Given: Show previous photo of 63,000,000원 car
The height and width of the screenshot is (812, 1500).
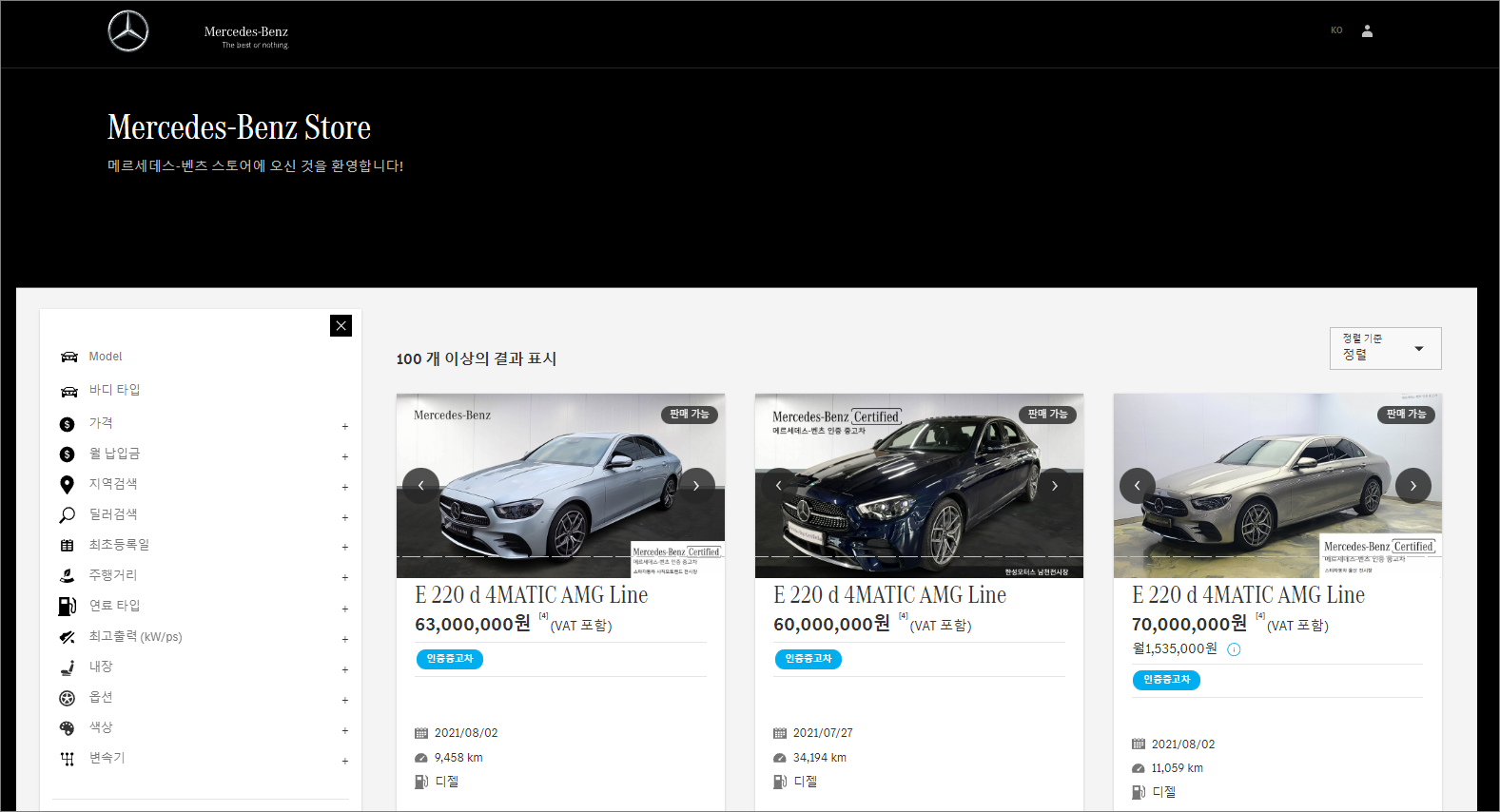Looking at the screenshot, I should pyautogui.click(x=420, y=486).
